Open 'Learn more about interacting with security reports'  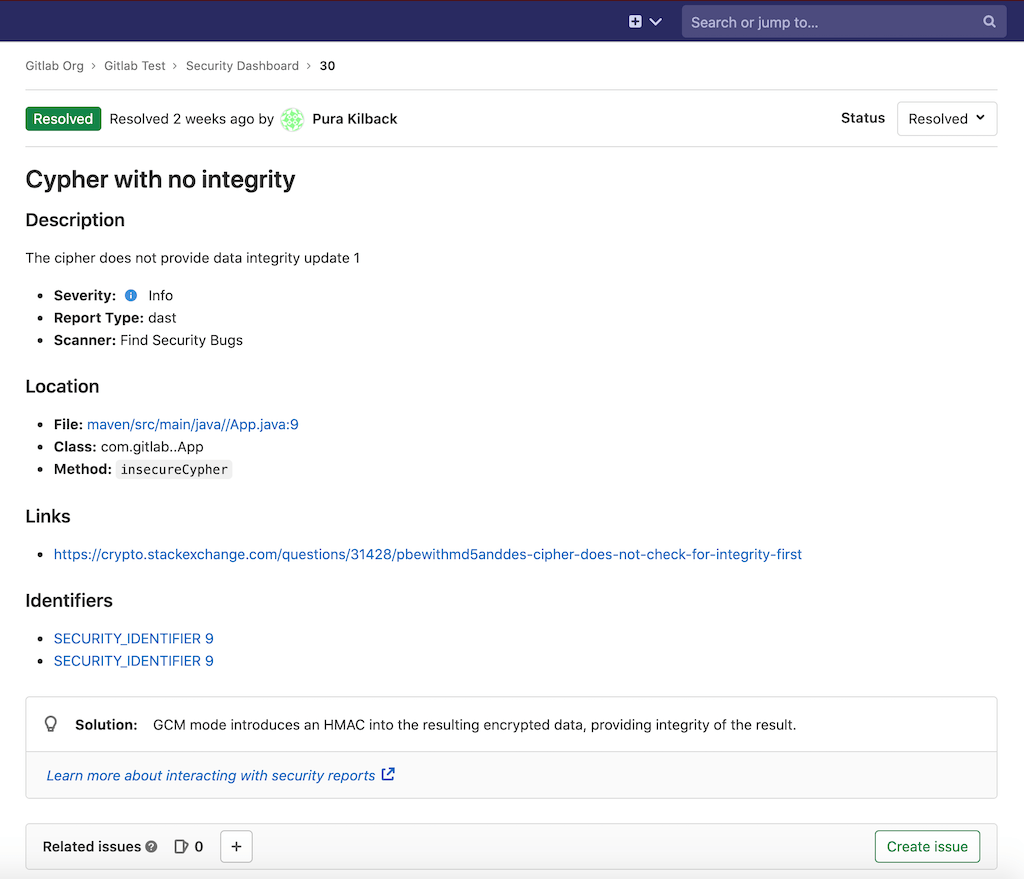point(211,775)
